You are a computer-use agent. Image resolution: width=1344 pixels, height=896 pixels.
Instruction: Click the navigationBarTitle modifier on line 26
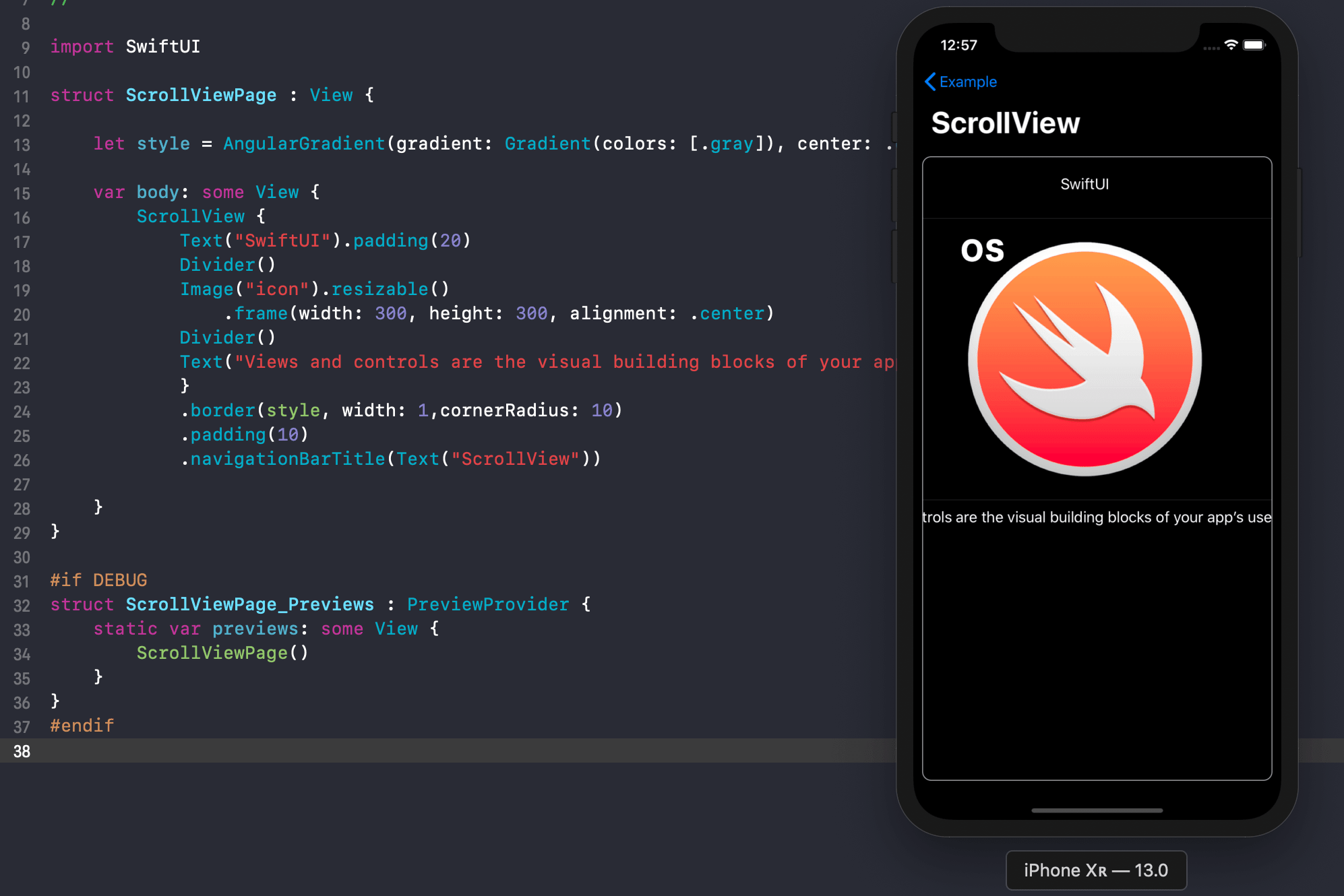[x=285, y=458]
